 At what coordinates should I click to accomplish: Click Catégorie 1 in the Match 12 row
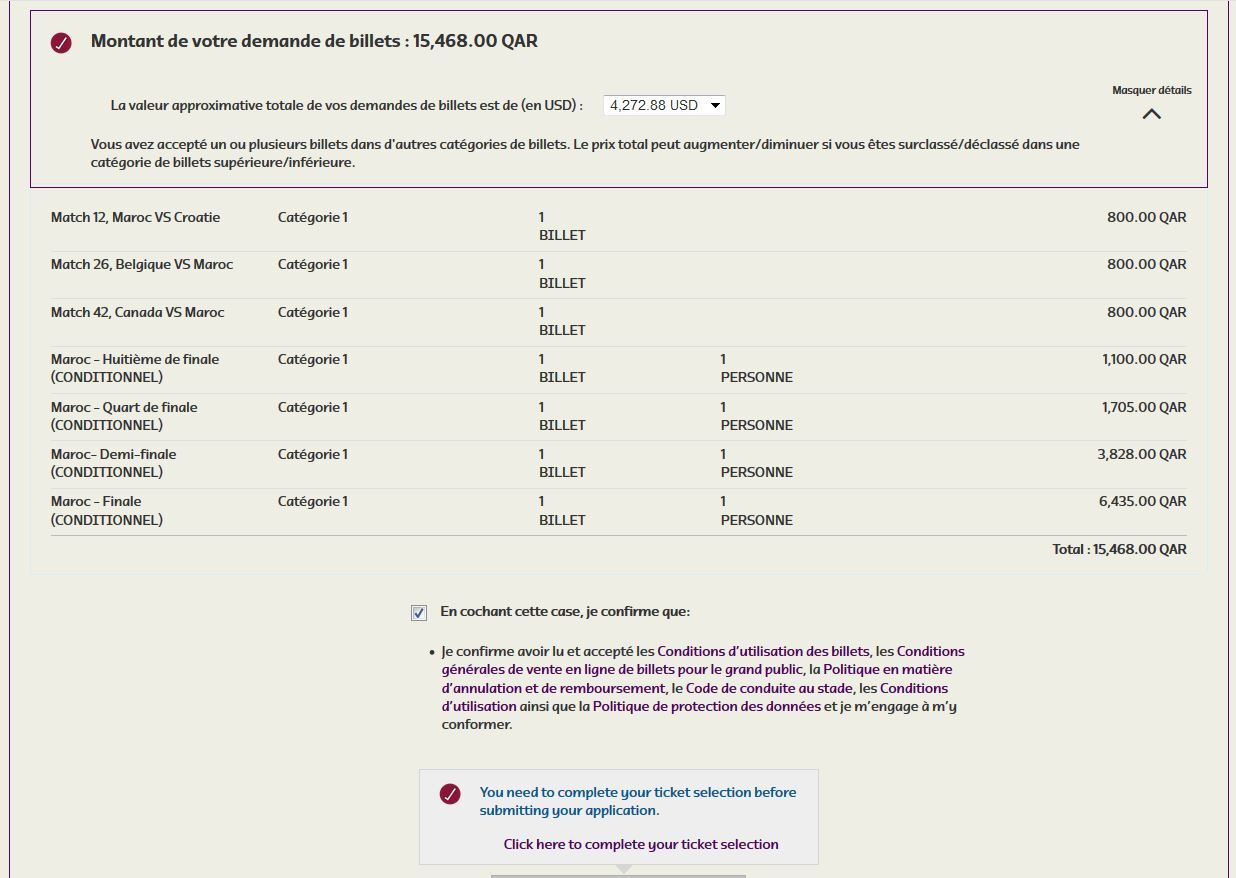pyautogui.click(x=313, y=217)
